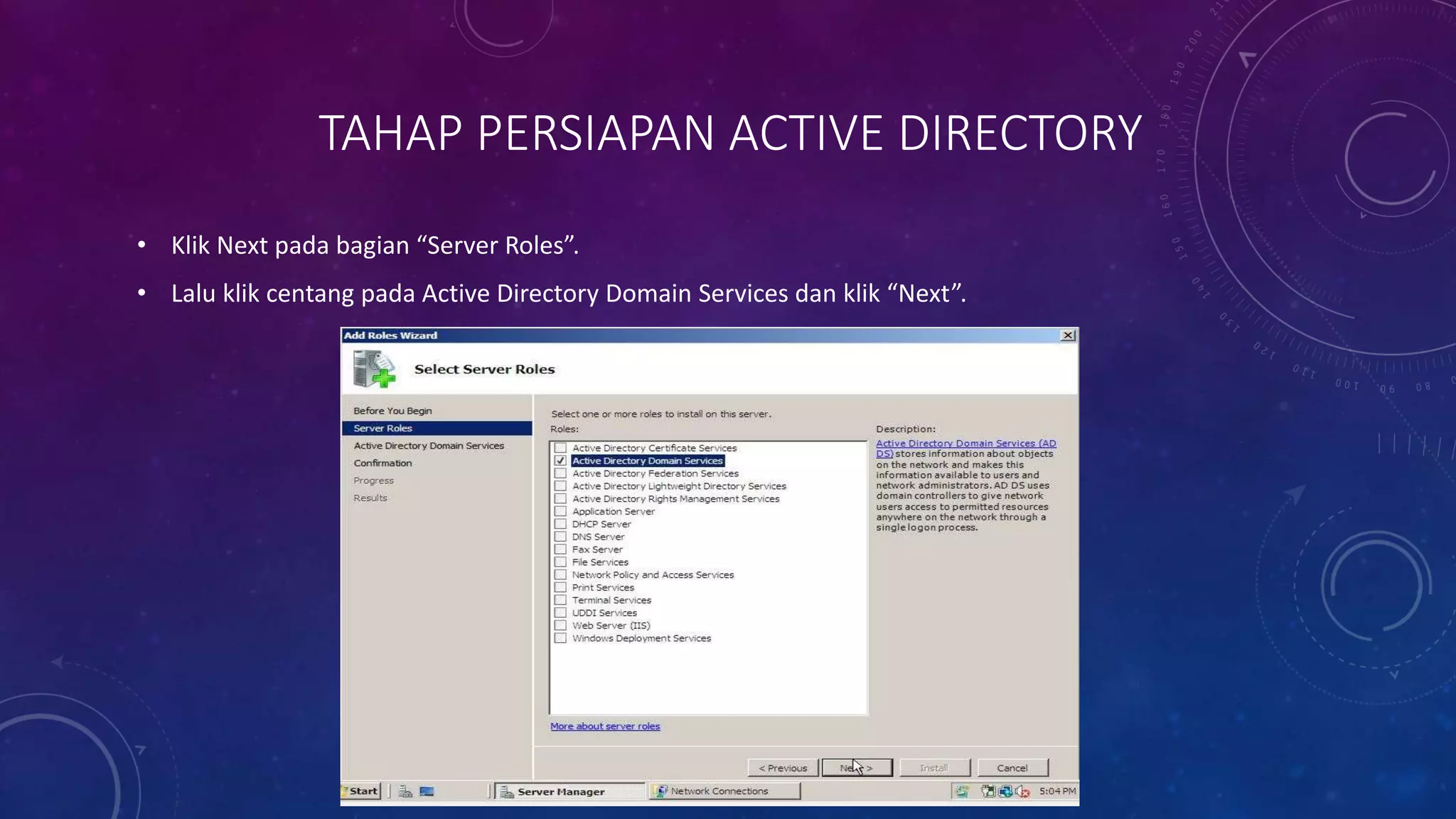Screen dimensions: 1456x819
Task: Click Show Desktop quick launch icon
Action: tap(427, 791)
